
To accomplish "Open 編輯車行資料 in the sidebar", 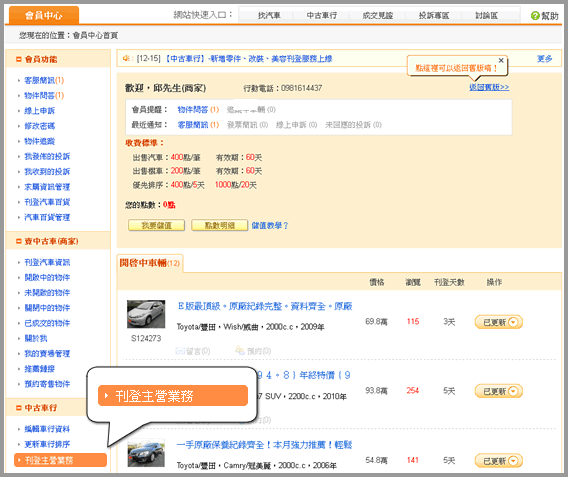I will coord(47,429).
